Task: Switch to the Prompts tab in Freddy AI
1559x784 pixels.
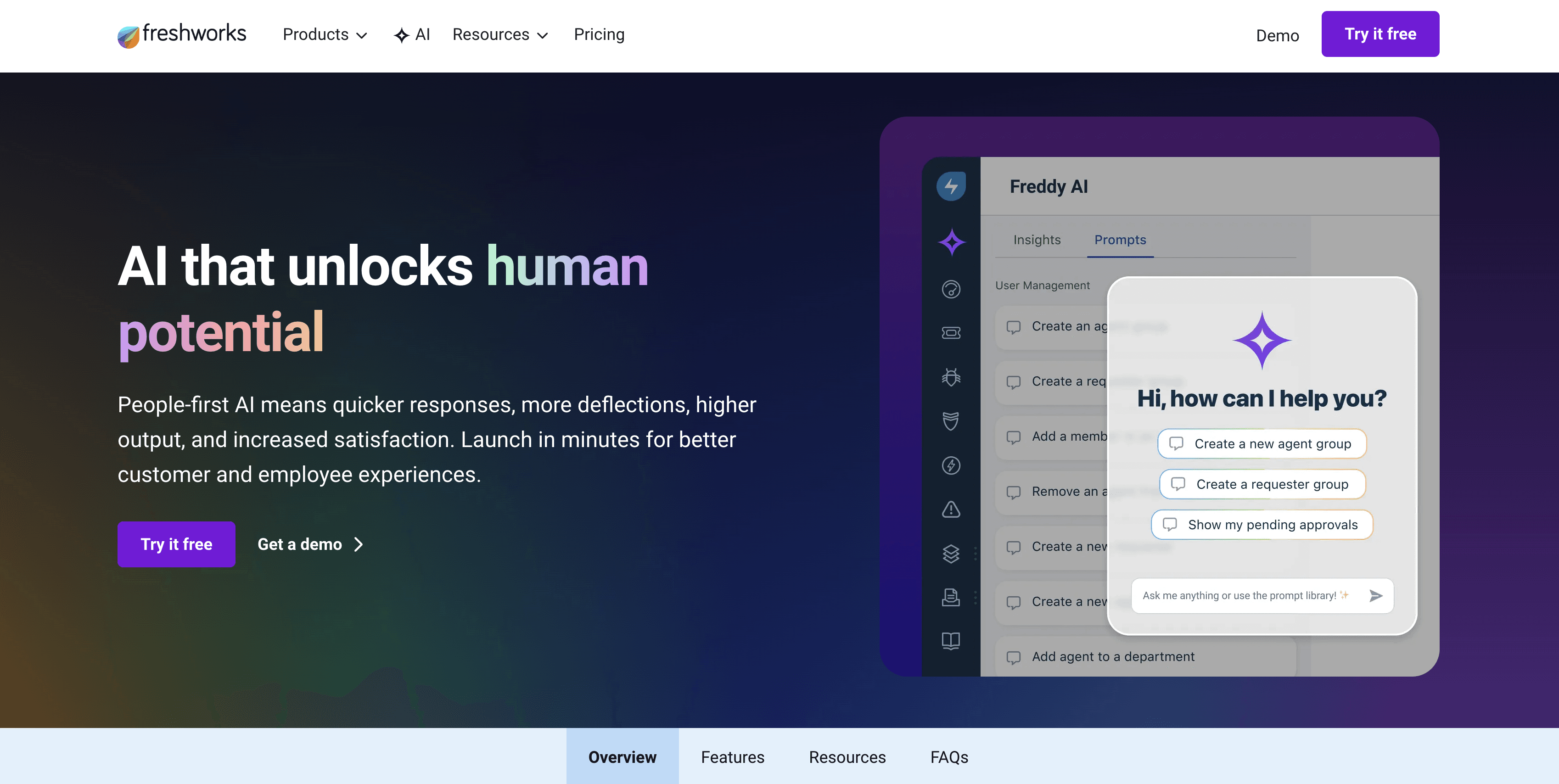Action: 1120,240
